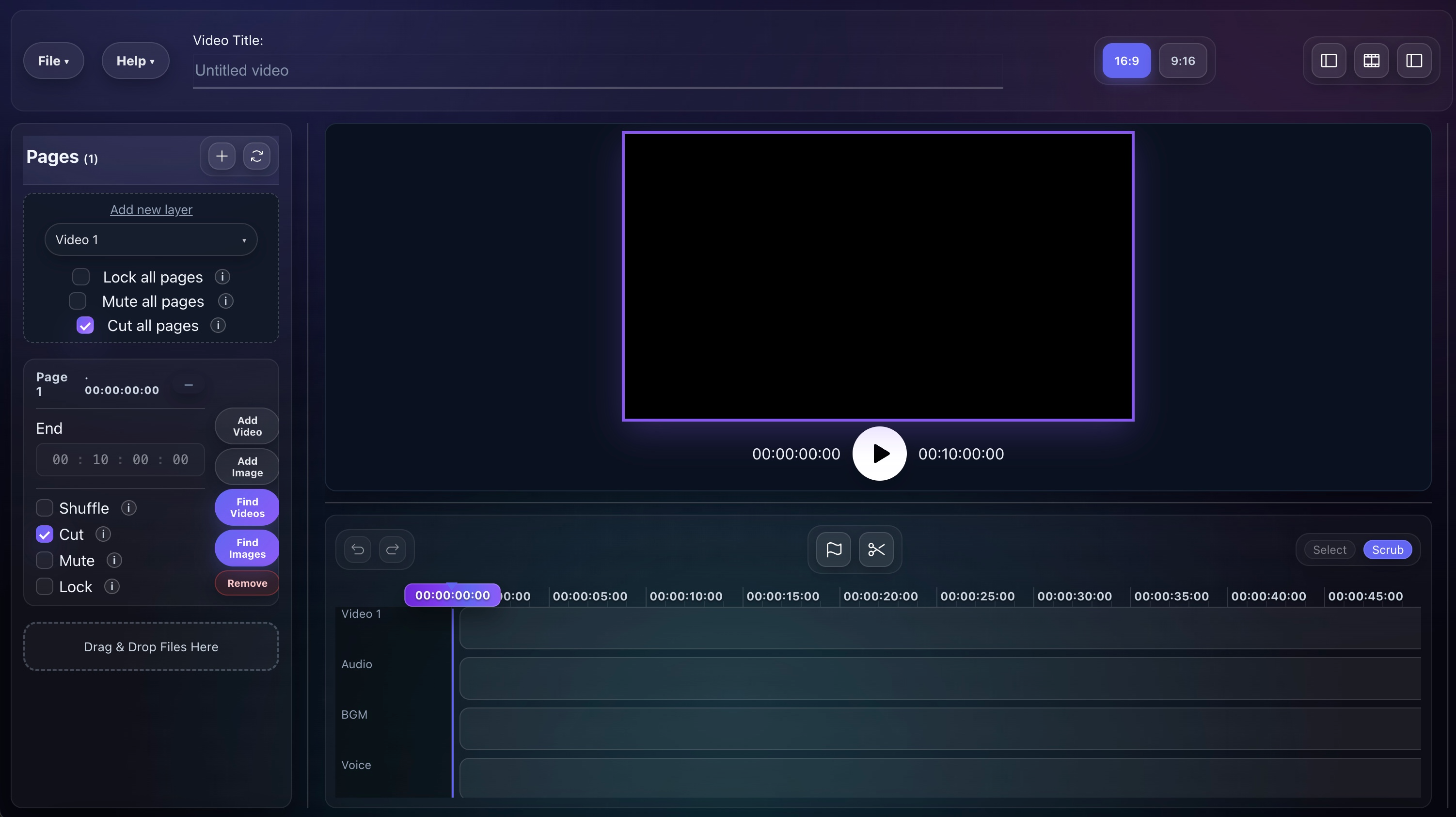Screen dimensions: 1456x817
Task: Show info for Cut all pages
Action: pyautogui.click(x=218, y=326)
